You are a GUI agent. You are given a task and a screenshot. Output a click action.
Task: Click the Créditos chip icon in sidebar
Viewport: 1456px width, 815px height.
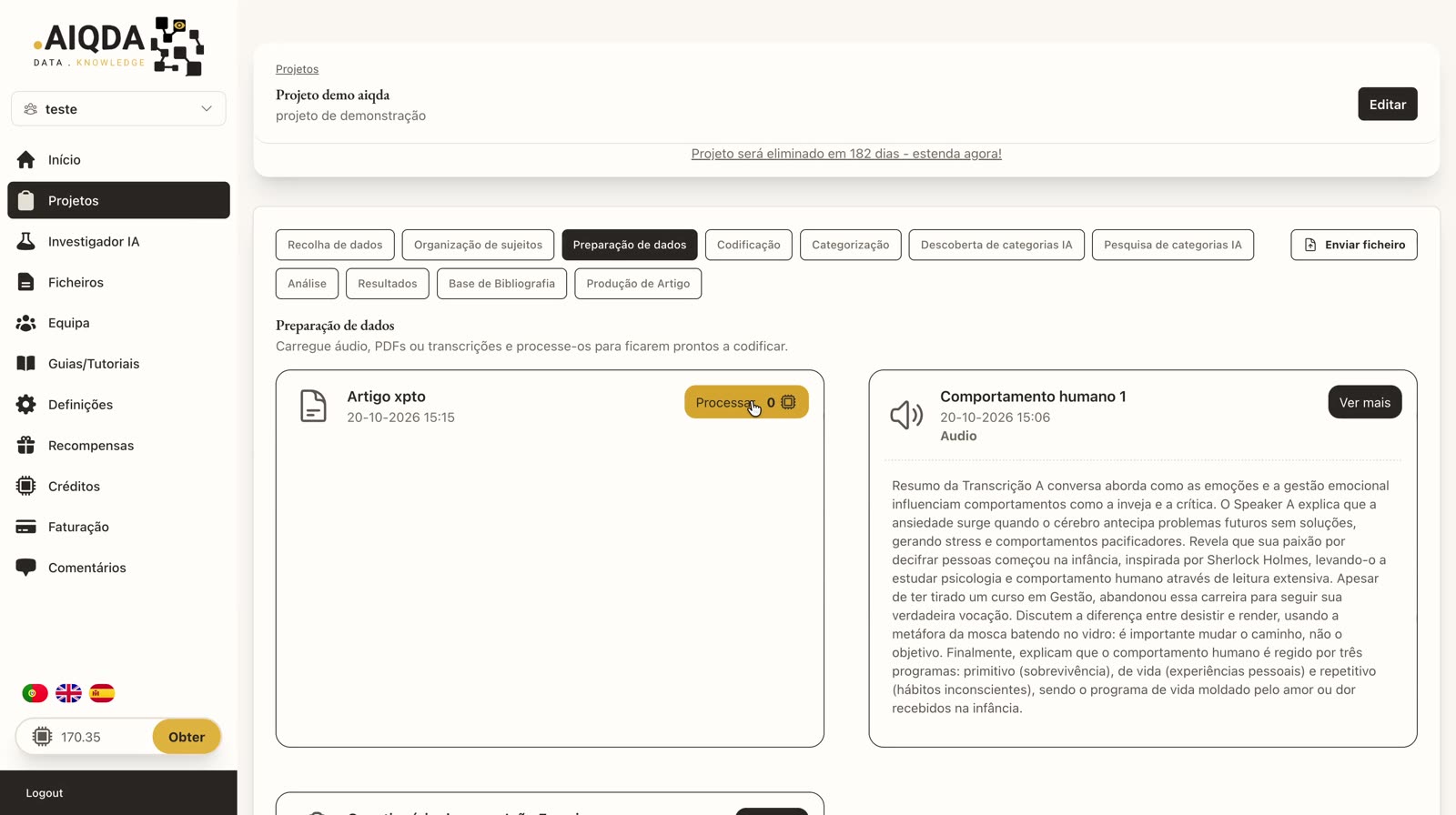25,486
